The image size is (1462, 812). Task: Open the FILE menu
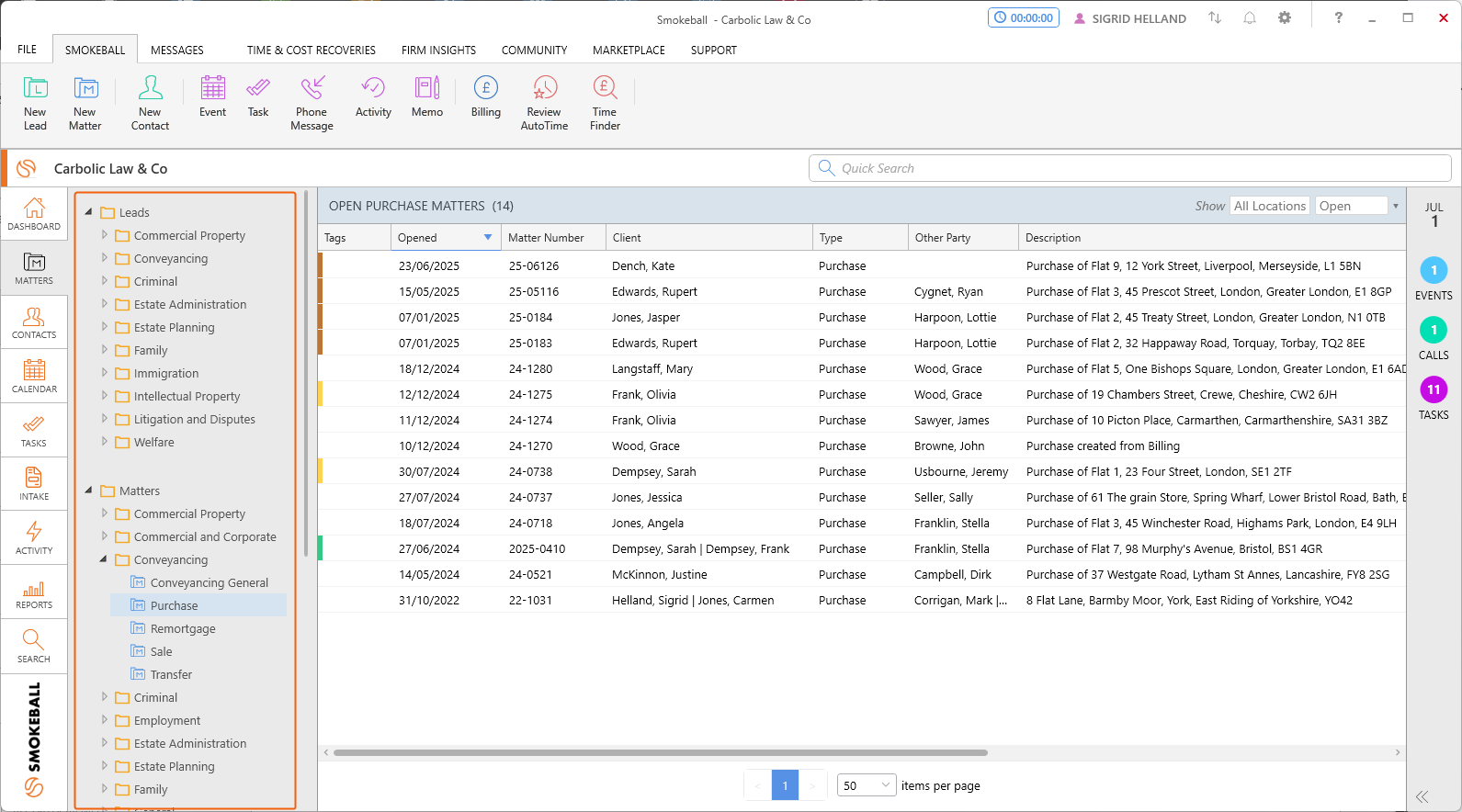pos(28,50)
